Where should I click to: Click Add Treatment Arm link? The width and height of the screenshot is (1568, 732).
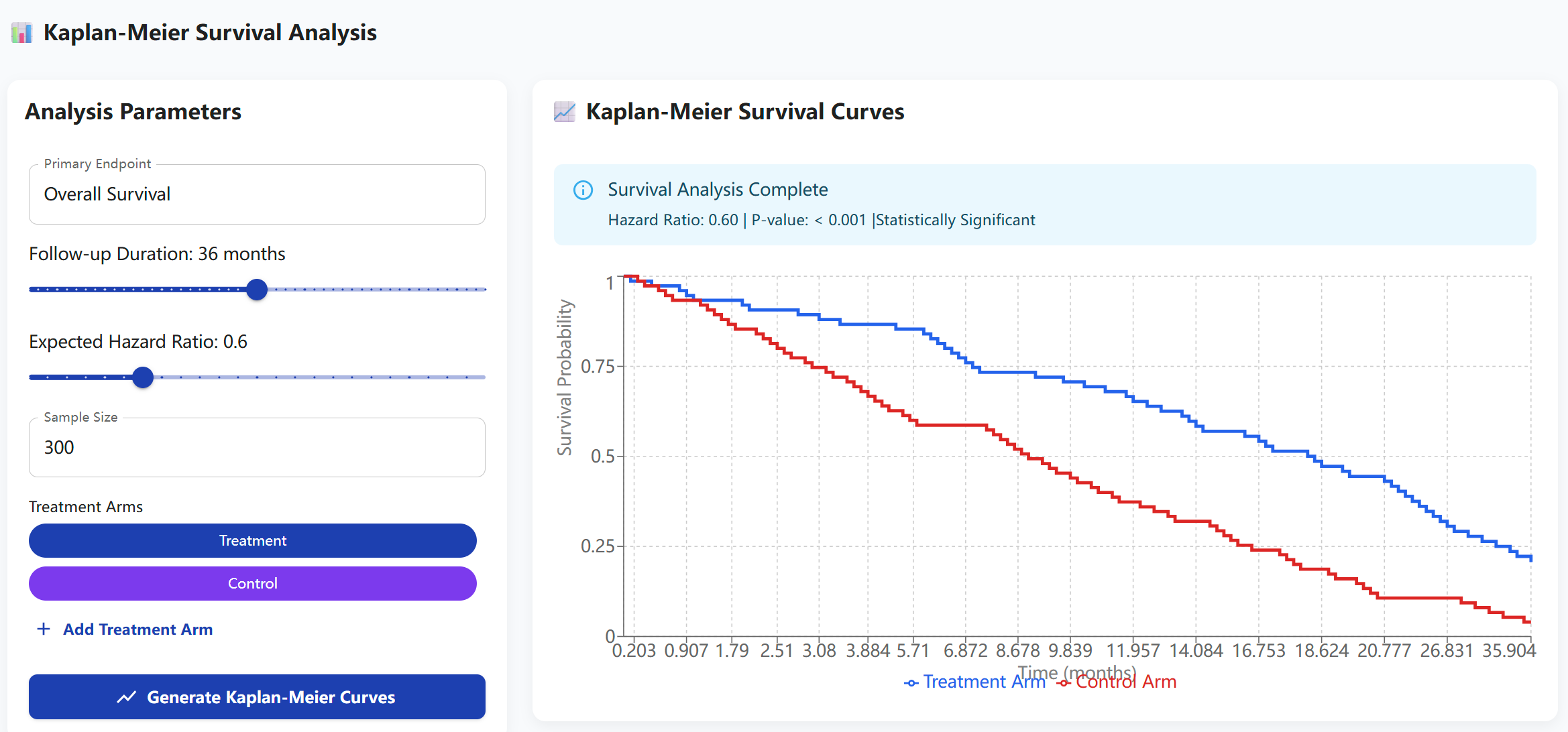[x=137, y=629]
